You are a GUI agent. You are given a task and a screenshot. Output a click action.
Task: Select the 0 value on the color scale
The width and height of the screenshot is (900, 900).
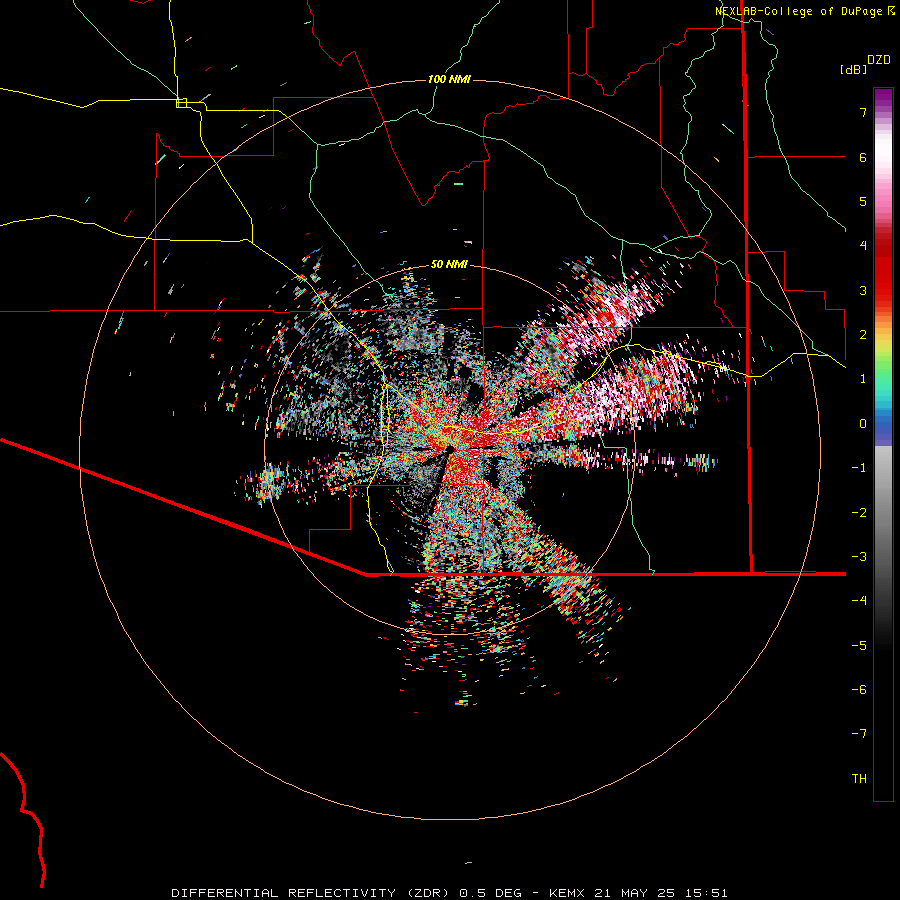863,424
